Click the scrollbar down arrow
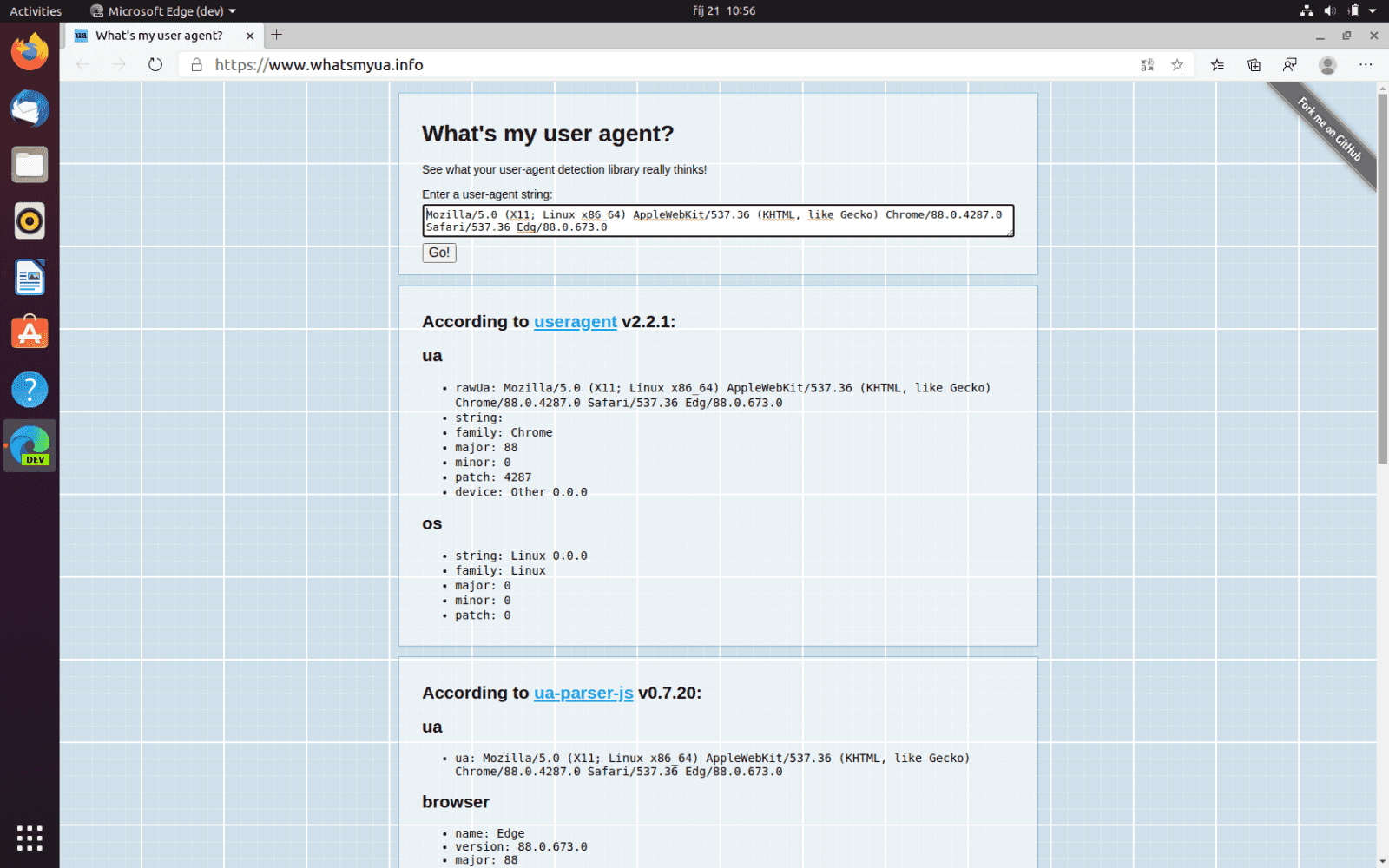Image resolution: width=1389 pixels, height=868 pixels. click(1382, 861)
